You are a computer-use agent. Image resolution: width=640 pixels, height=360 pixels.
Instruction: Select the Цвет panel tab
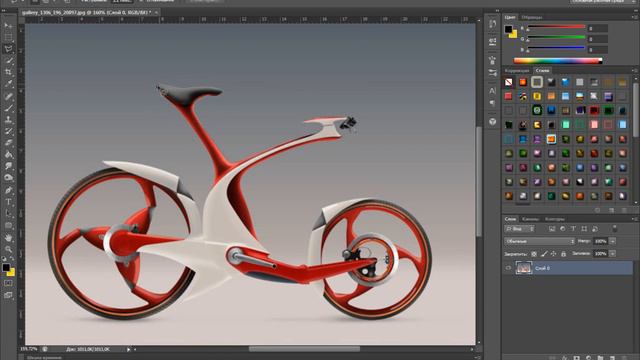[510, 18]
